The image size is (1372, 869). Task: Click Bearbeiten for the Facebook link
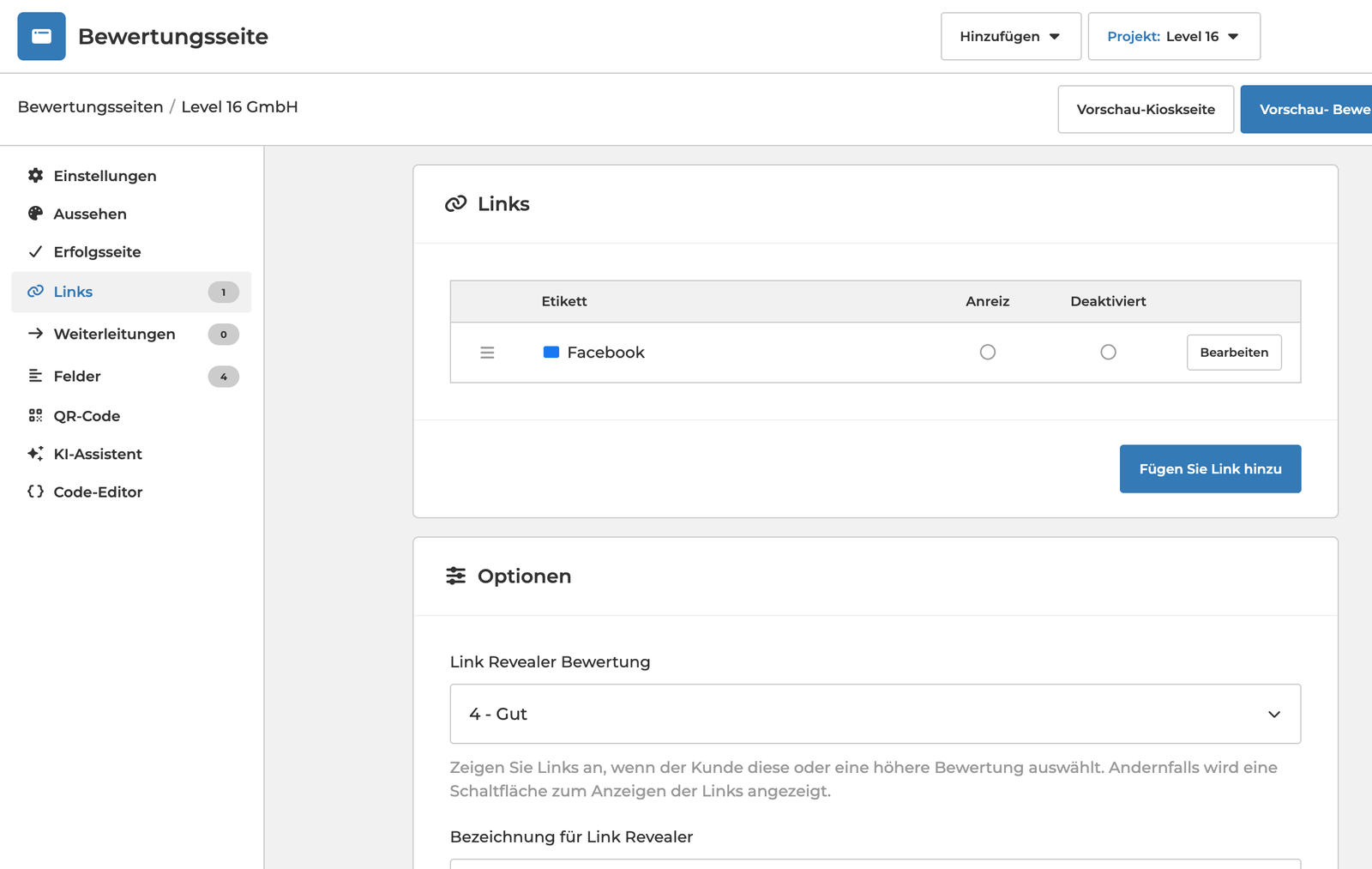[1233, 353]
